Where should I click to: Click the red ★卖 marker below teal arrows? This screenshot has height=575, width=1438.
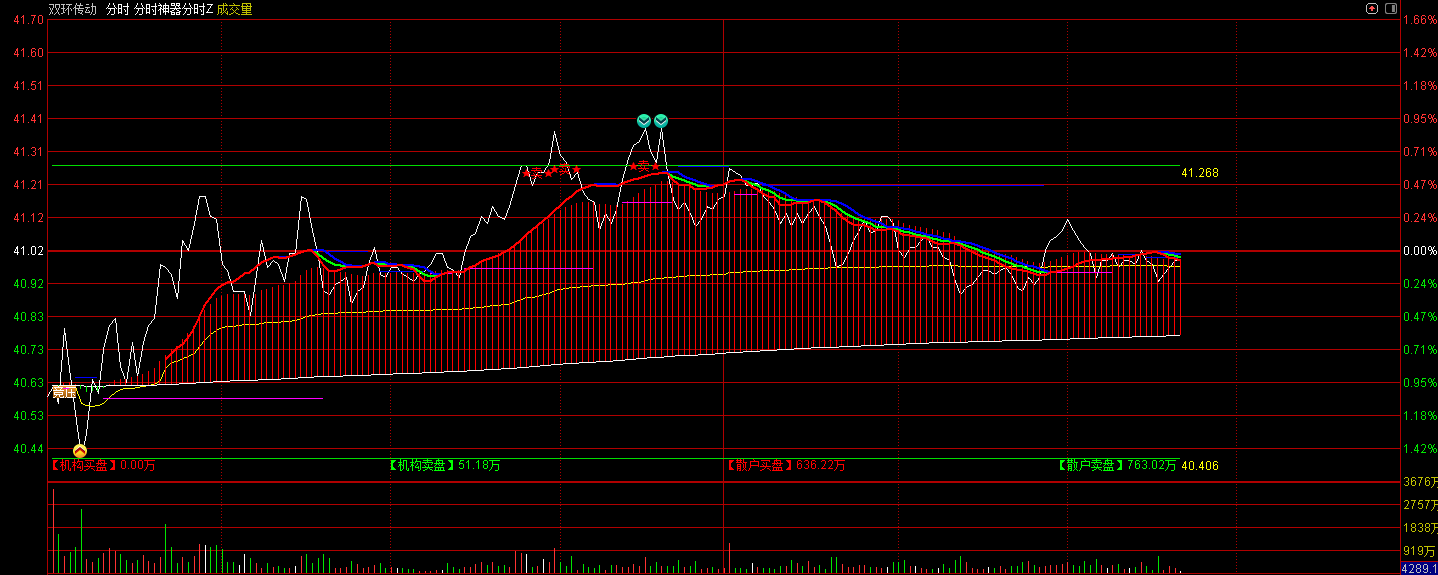click(x=645, y=166)
